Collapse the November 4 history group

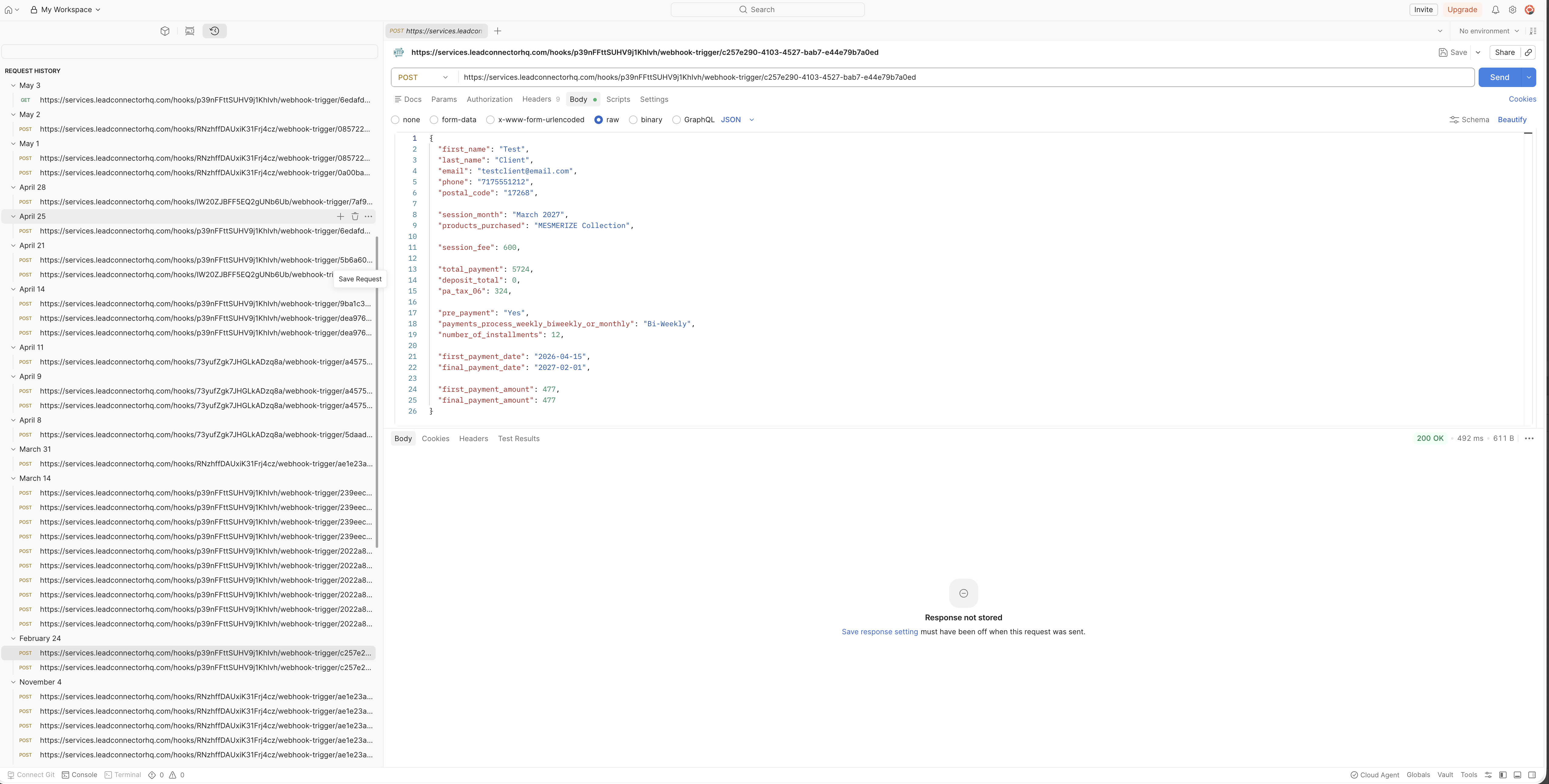click(13, 682)
